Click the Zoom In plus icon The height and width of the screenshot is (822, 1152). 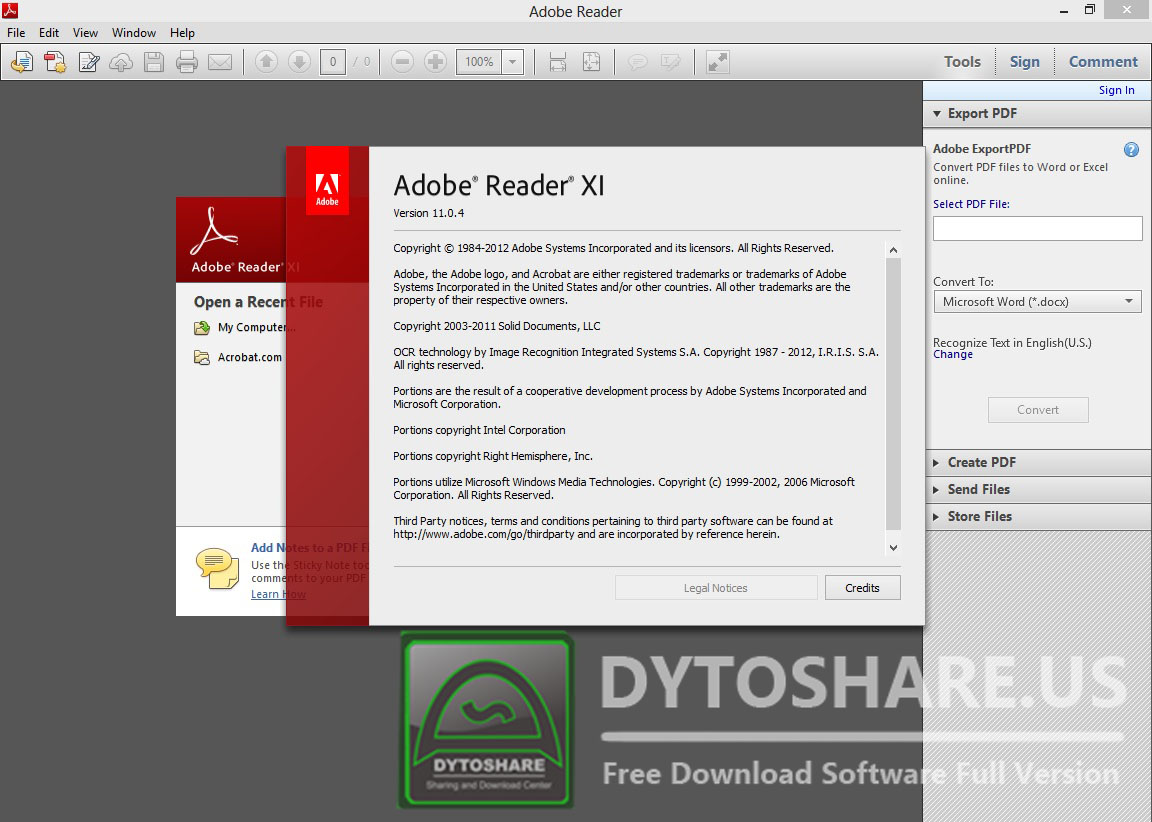[x=435, y=62]
